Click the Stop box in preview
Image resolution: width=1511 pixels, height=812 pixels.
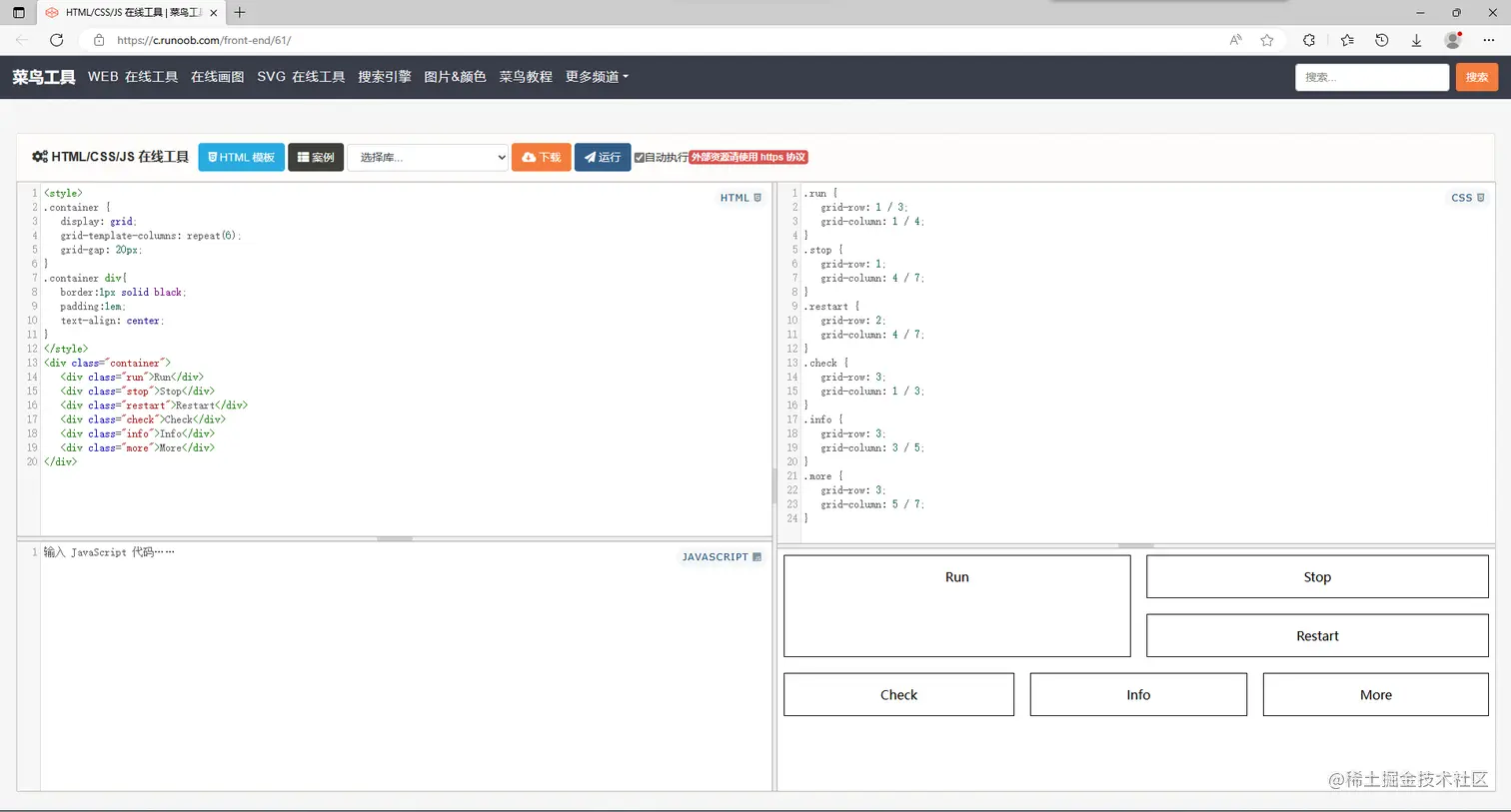pyautogui.click(x=1317, y=577)
